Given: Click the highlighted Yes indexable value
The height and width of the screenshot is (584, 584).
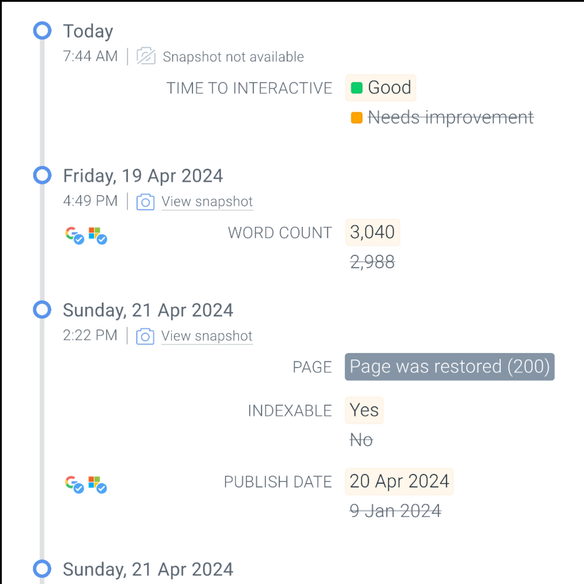Looking at the screenshot, I should [364, 410].
